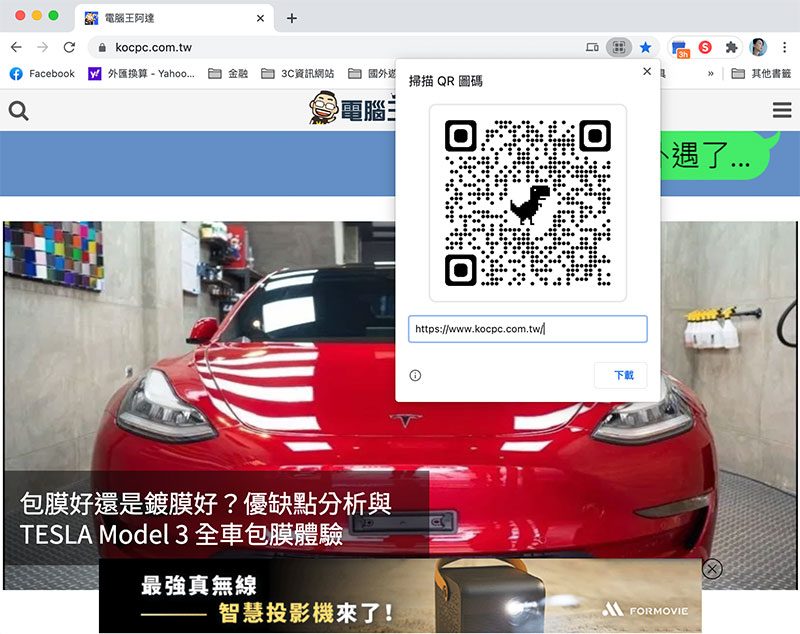The image size is (800, 634).
Task: Open the Extensions puzzle menu
Action: click(x=732, y=47)
